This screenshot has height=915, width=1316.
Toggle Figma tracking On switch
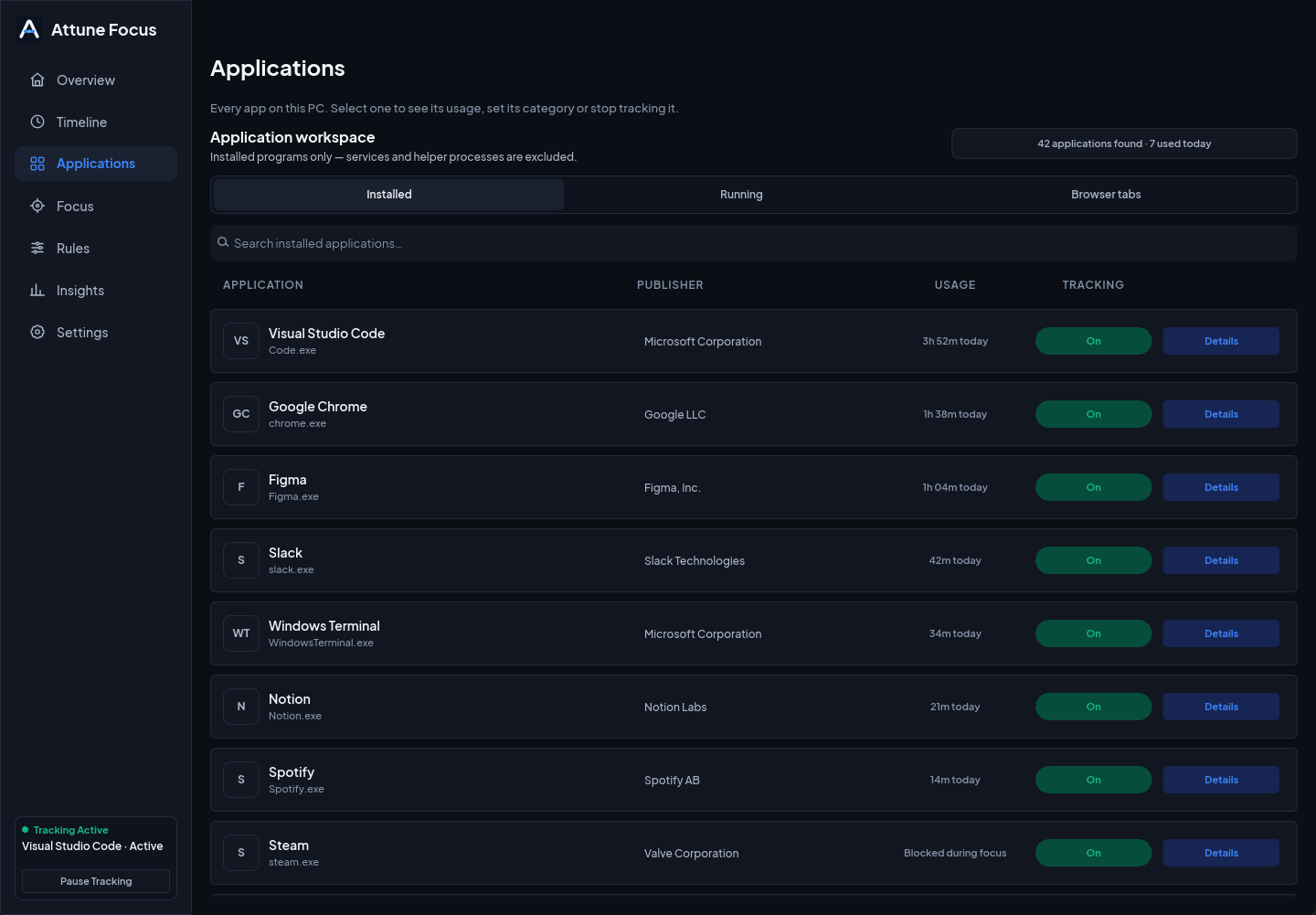(1093, 487)
